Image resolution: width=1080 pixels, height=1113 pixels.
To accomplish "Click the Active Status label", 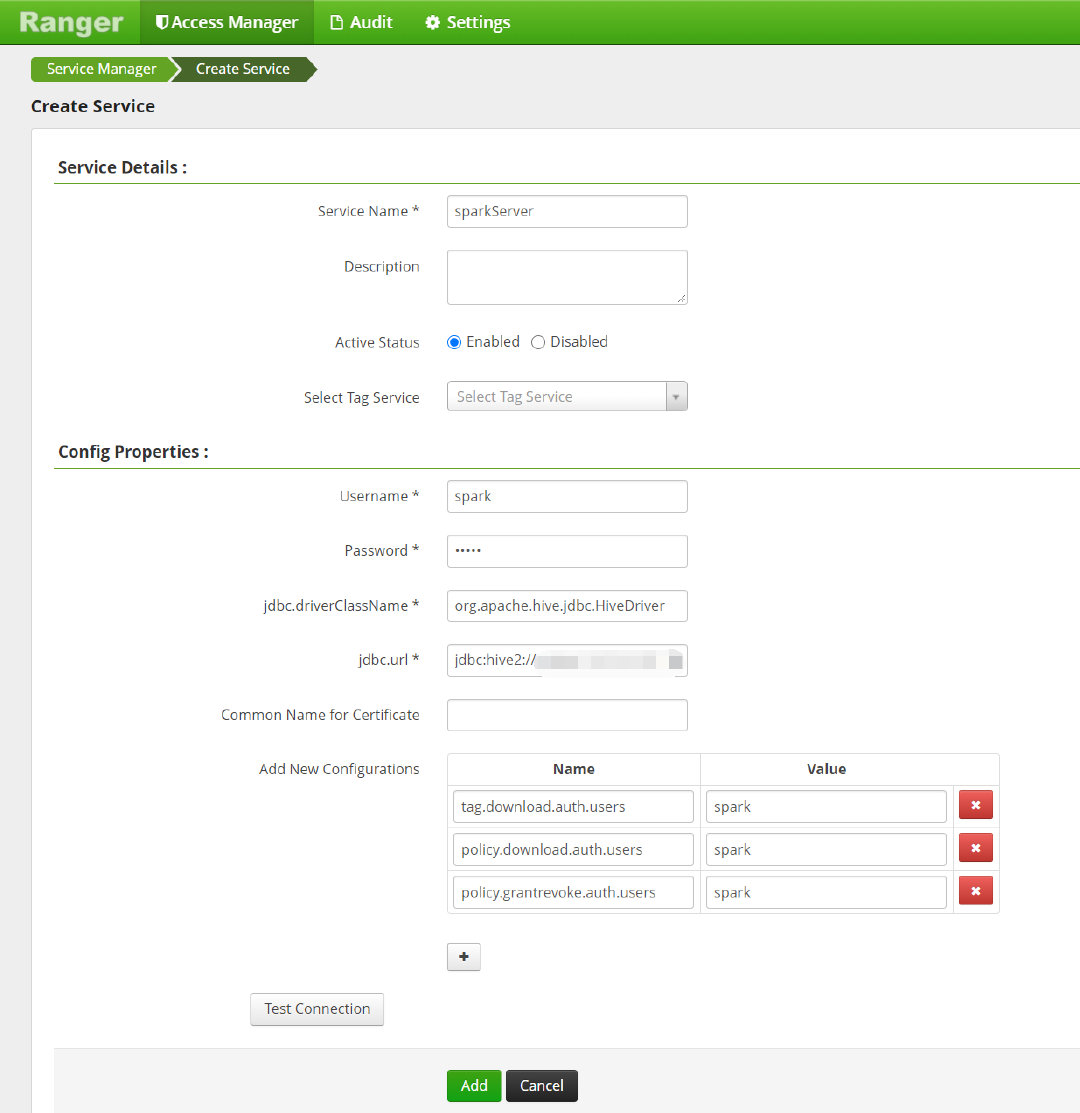I will pyautogui.click(x=377, y=342).
